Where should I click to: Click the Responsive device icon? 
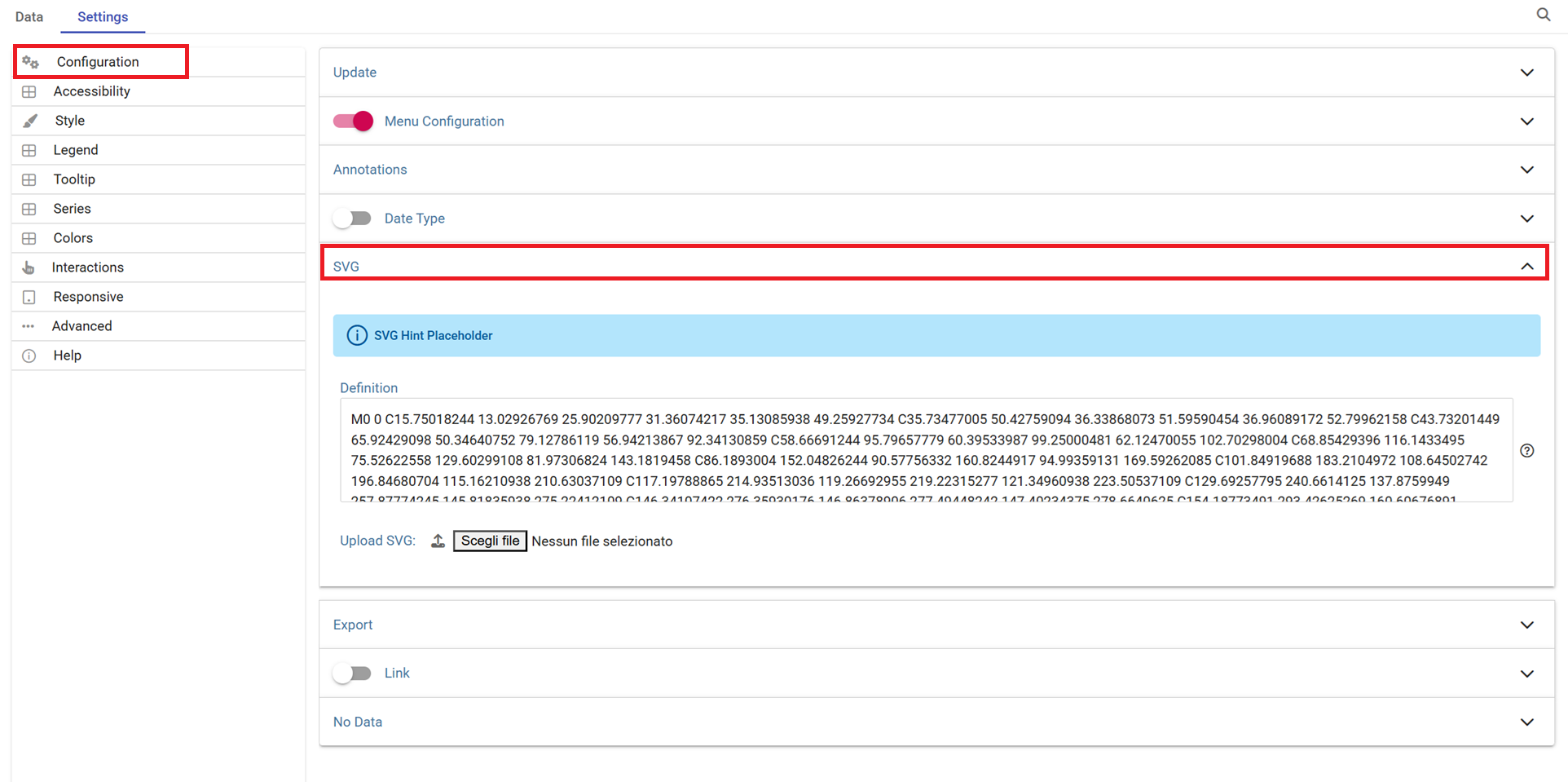point(29,297)
